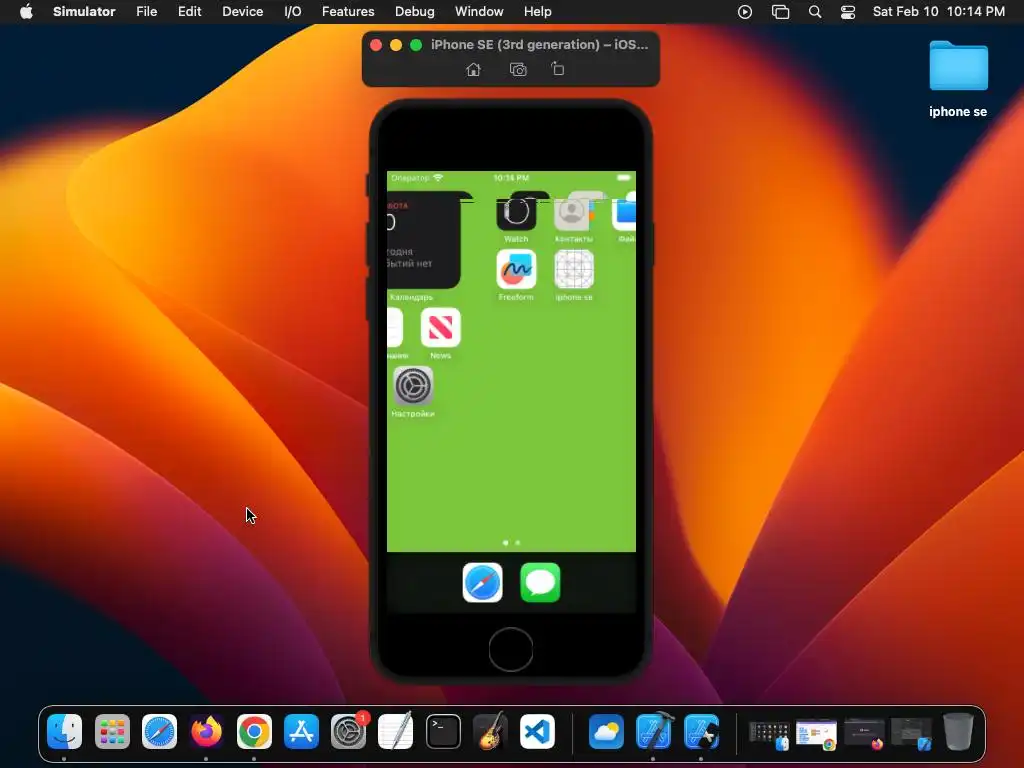Click the date and time in menu bar
This screenshot has height=768, width=1024.
click(x=938, y=12)
